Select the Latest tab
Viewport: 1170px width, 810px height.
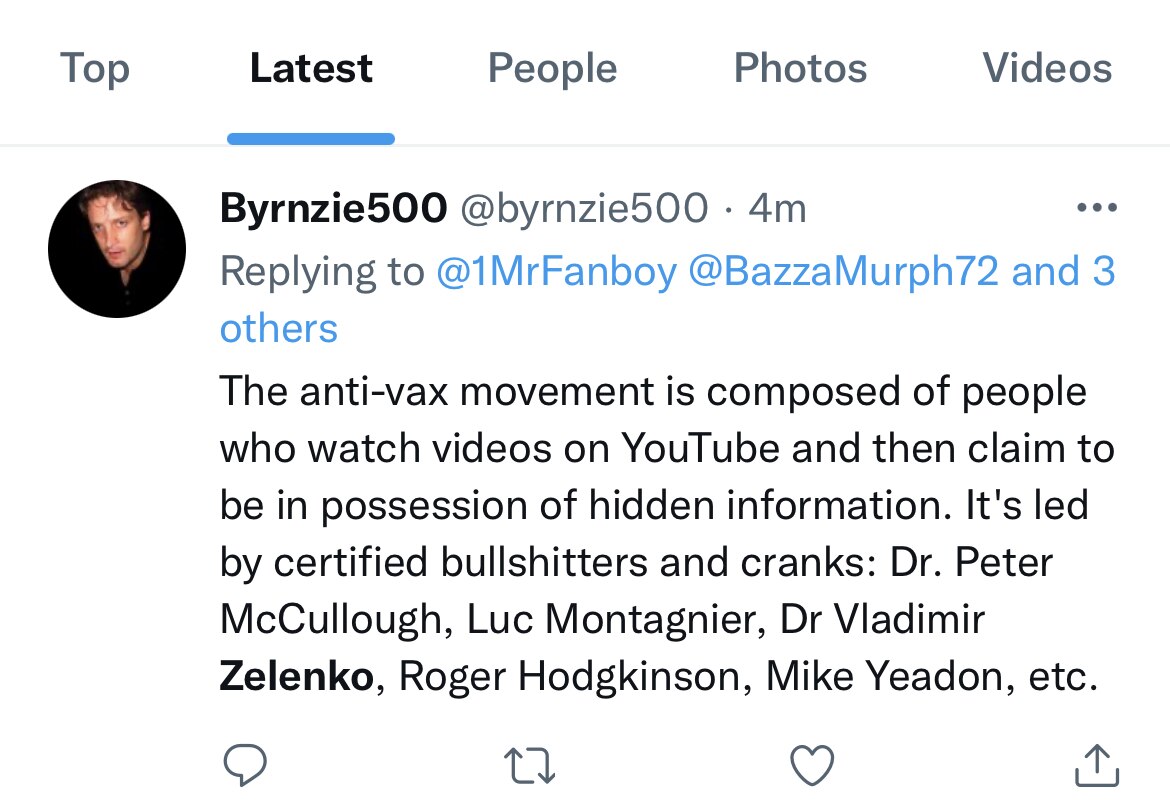click(x=311, y=69)
